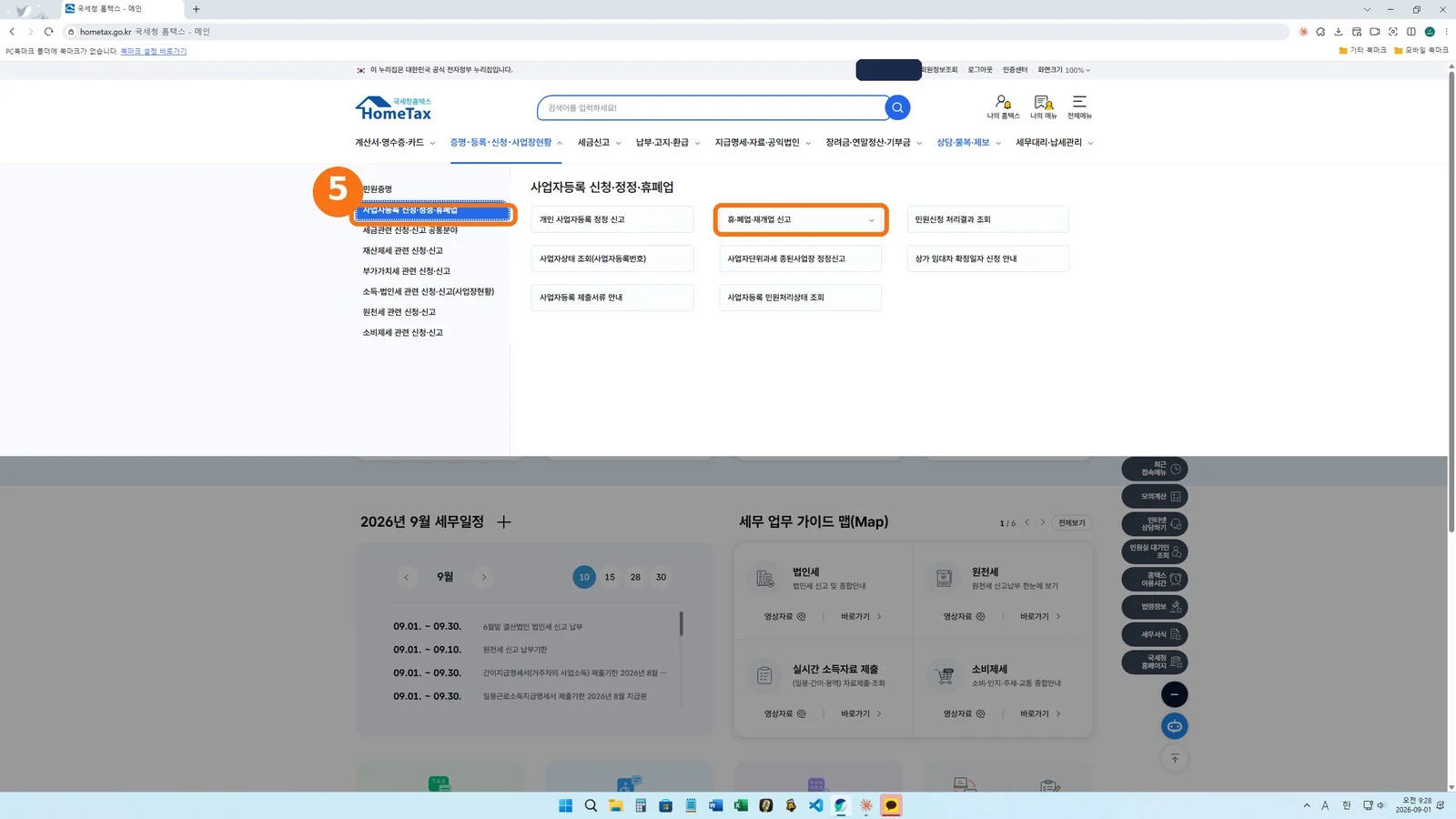Open 민원실 대기인 조회 quick button
The image size is (1456, 819).
pos(1155,551)
